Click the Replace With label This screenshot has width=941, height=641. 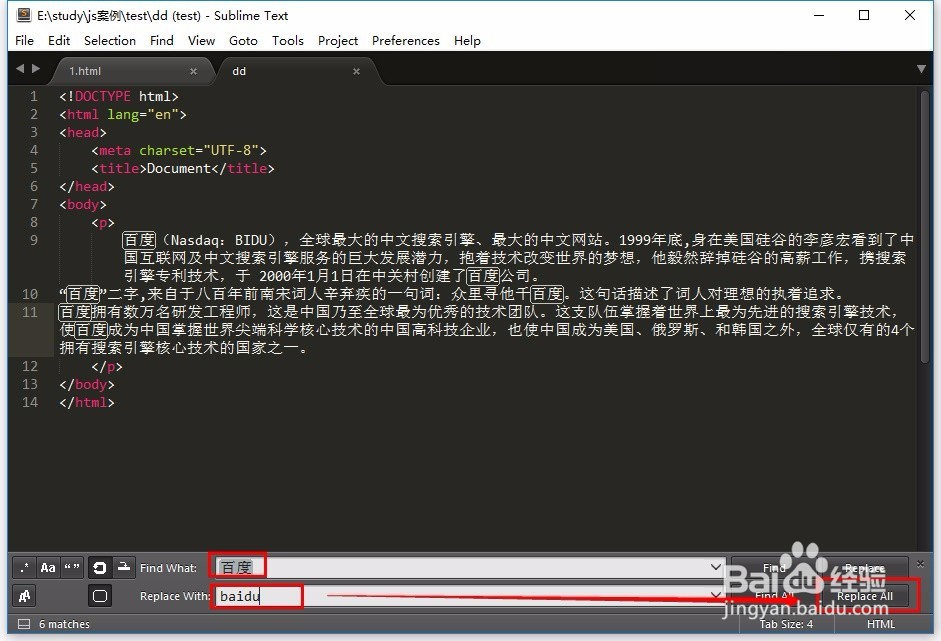point(175,596)
